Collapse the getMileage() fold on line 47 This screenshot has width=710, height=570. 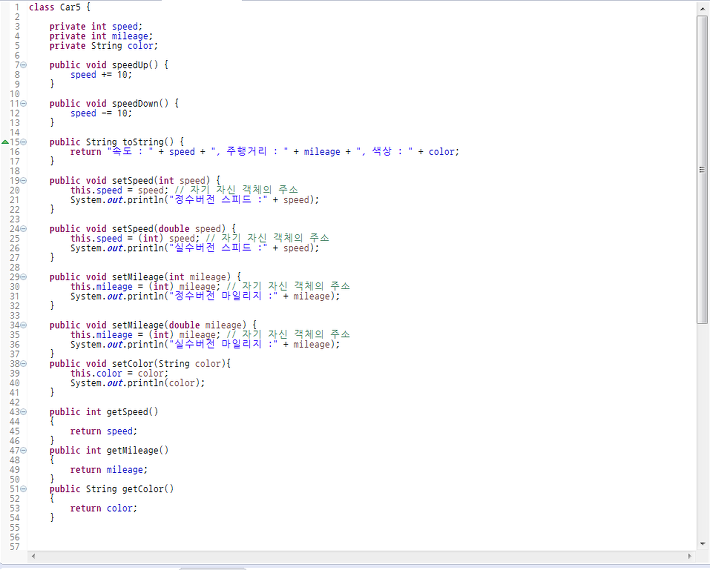[24, 450]
